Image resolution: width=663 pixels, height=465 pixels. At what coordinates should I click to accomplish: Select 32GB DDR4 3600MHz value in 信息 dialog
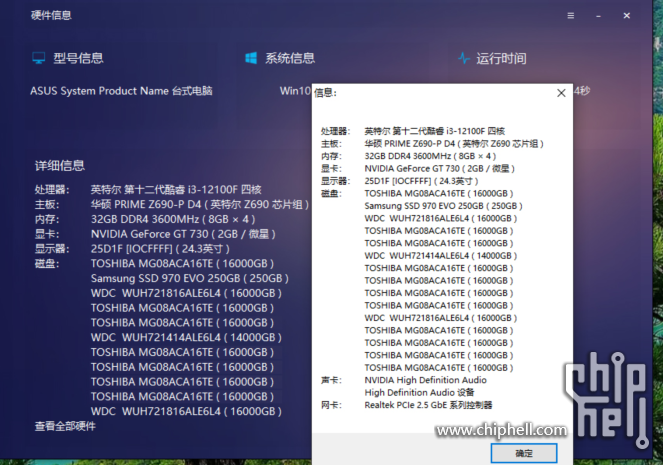tap(430, 156)
